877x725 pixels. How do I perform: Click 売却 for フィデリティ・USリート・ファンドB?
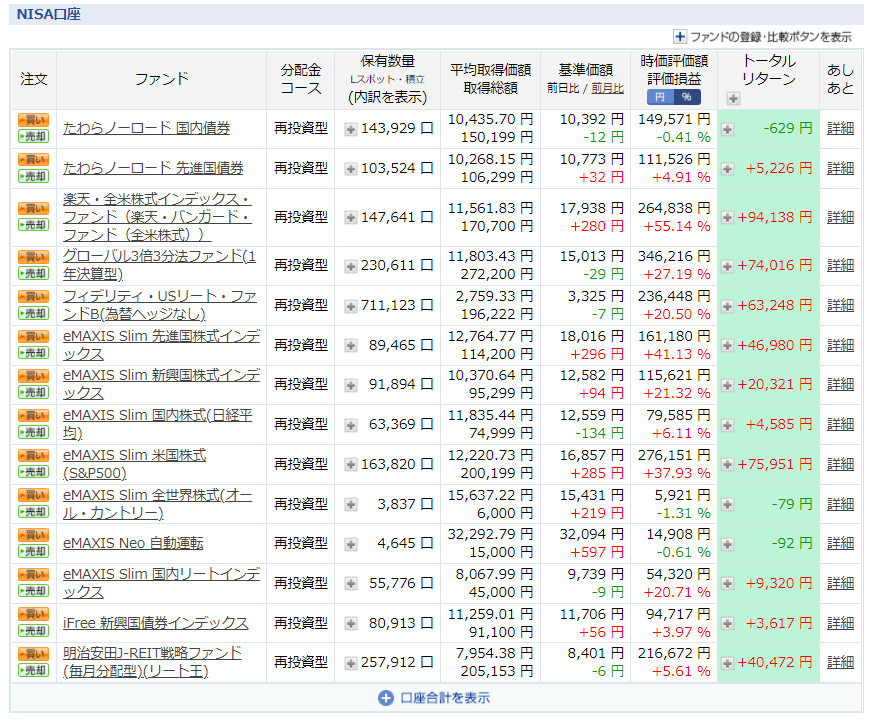[34, 314]
